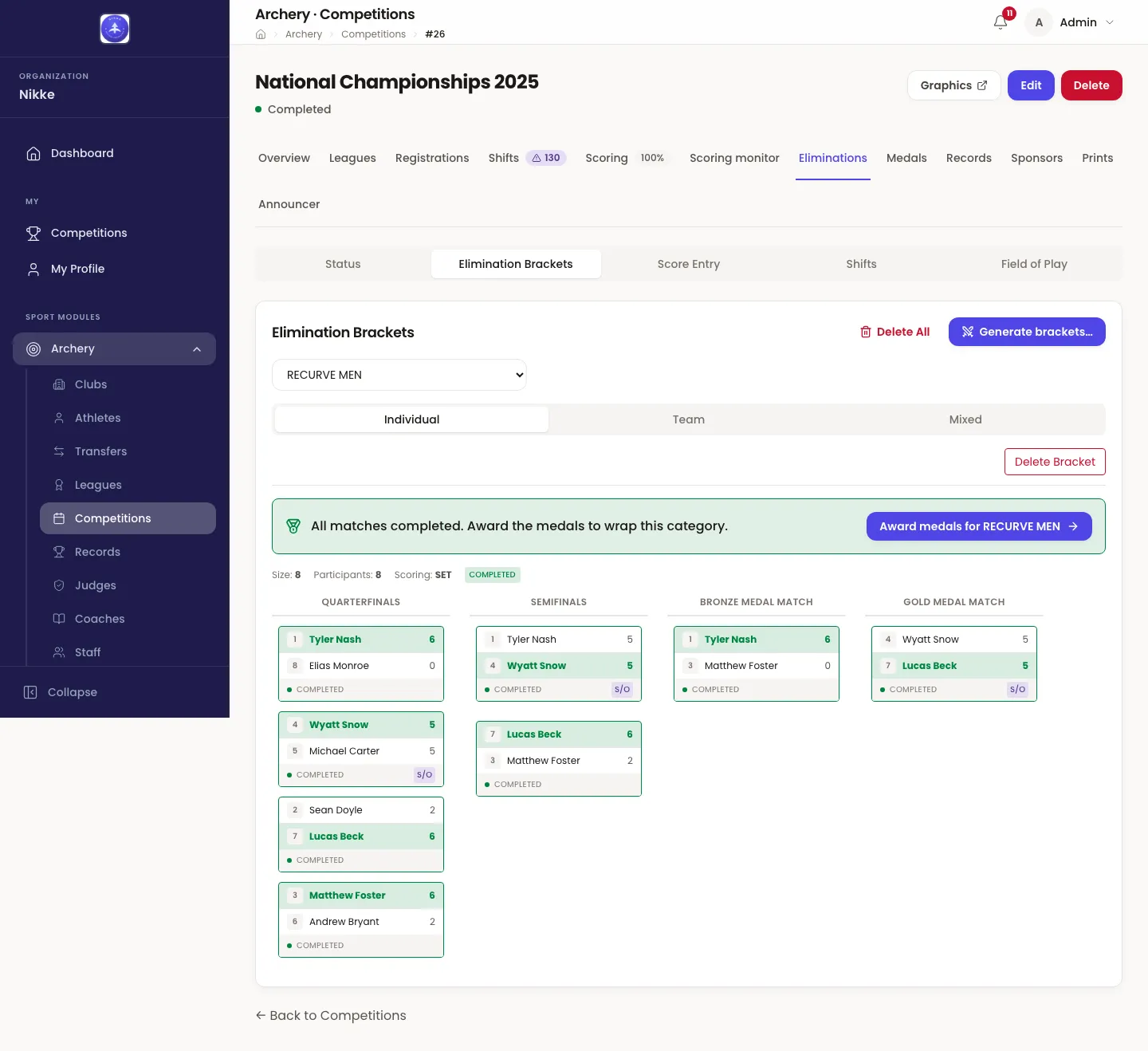Go to Judges section

tap(128, 585)
